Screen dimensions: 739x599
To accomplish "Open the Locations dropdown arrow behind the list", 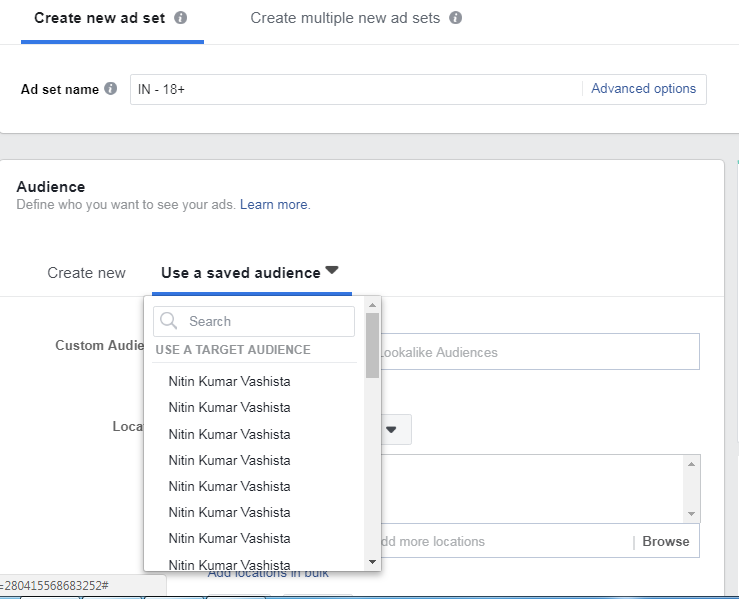I will (x=391, y=429).
